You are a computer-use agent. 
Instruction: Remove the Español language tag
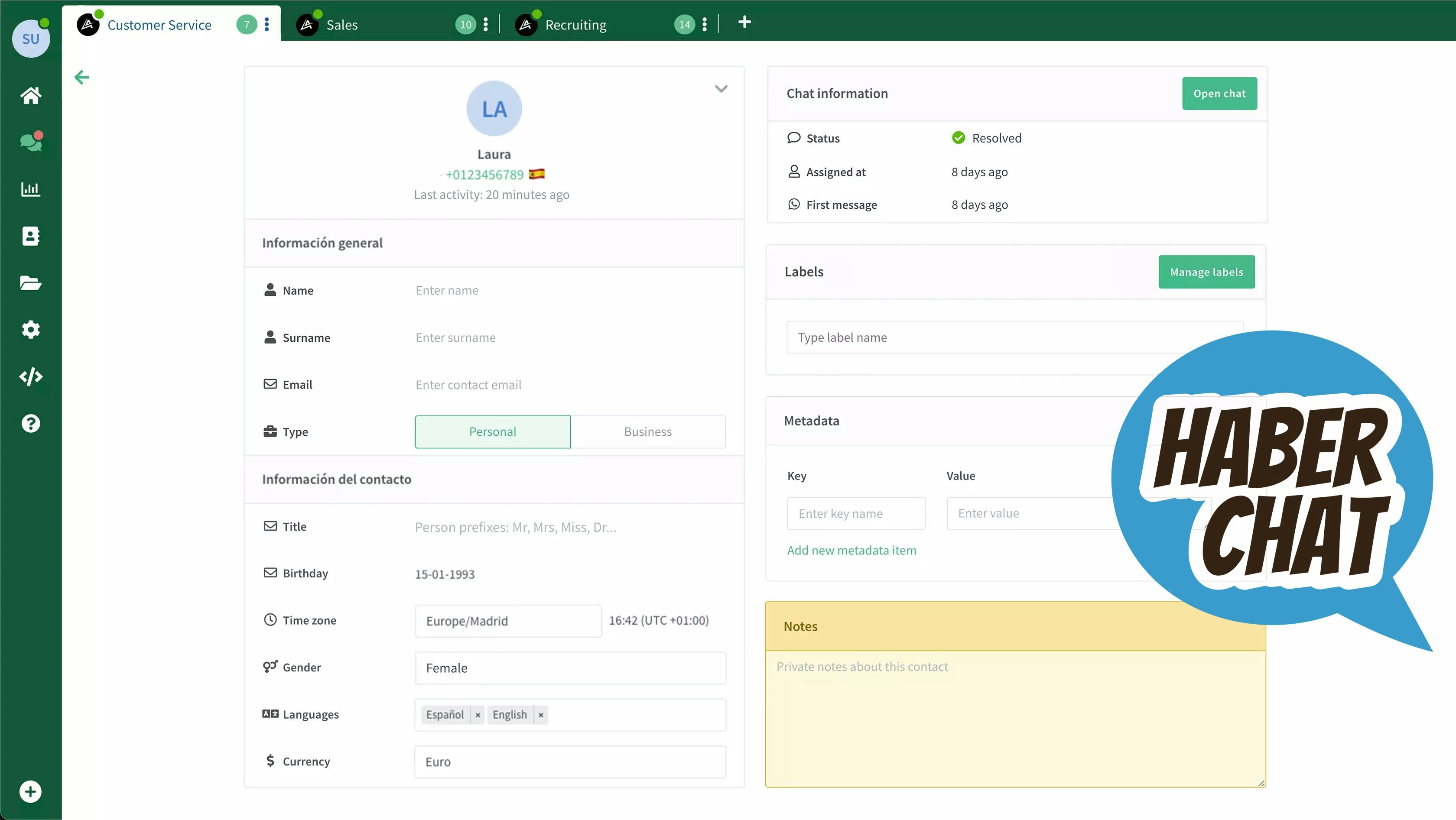[x=478, y=715]
